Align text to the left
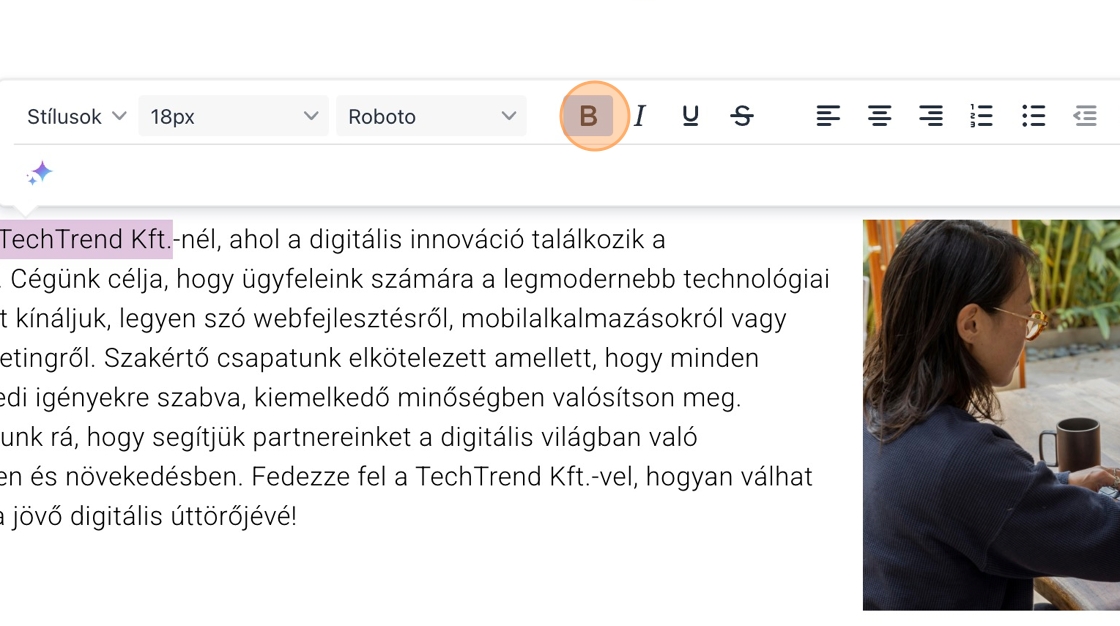This screenshot has height=626, width=1120. click(x=828, y=116)
